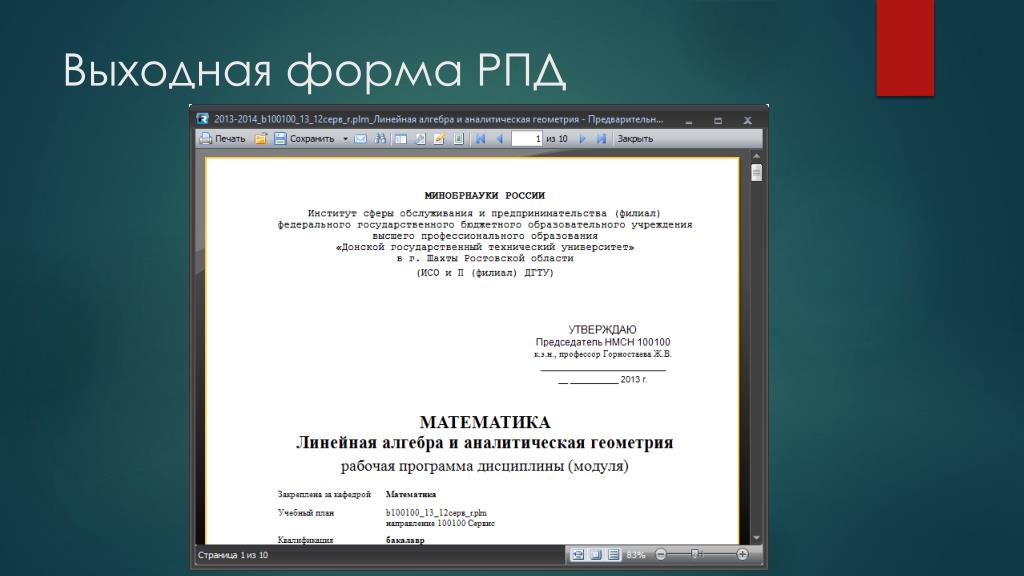This screenshot has width=1024, height=576.
Task: Go to next page arrow
Action: 583,138
